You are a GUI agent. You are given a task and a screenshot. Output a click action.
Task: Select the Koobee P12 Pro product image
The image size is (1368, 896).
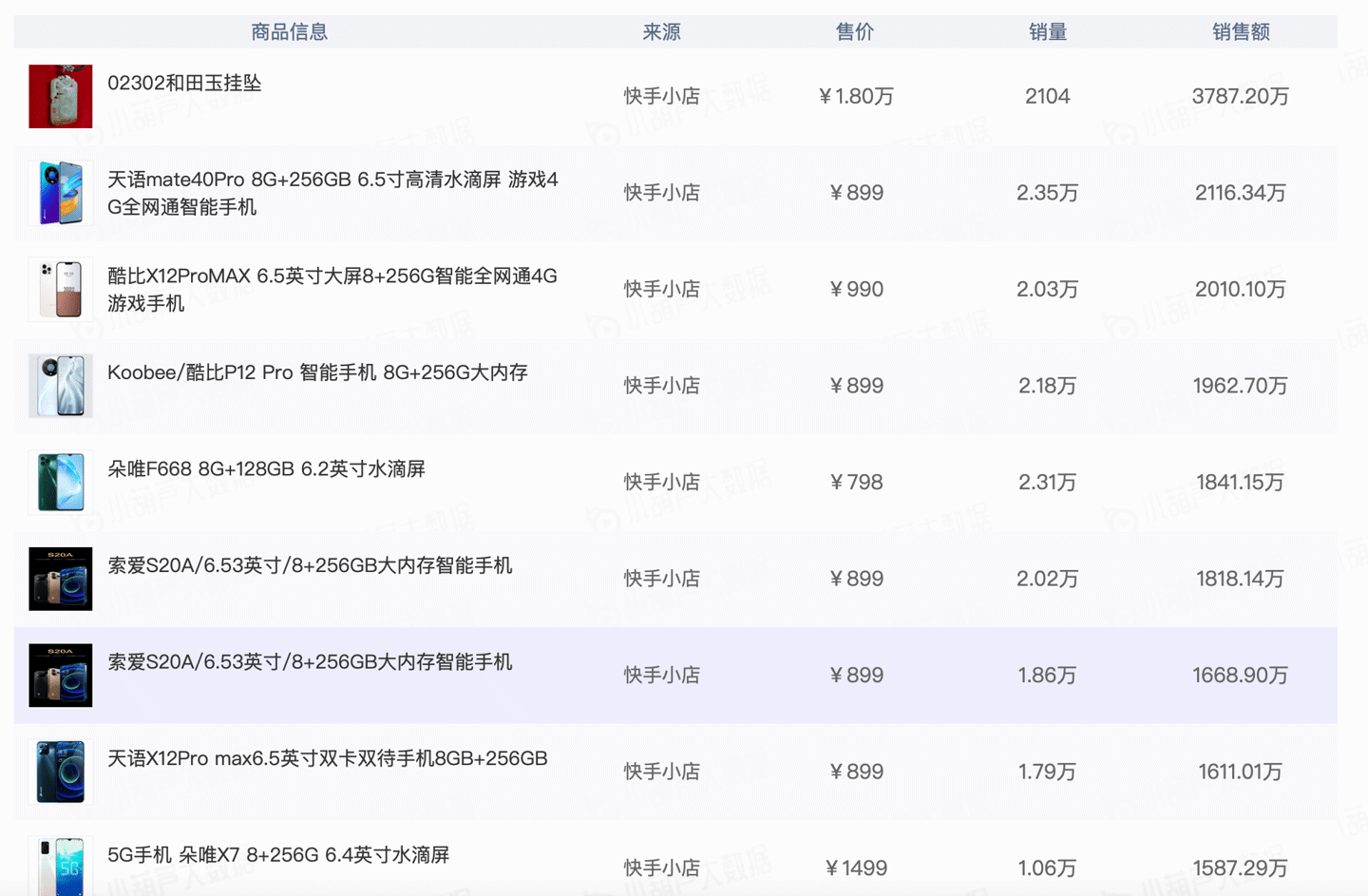(x=61, y=386)
